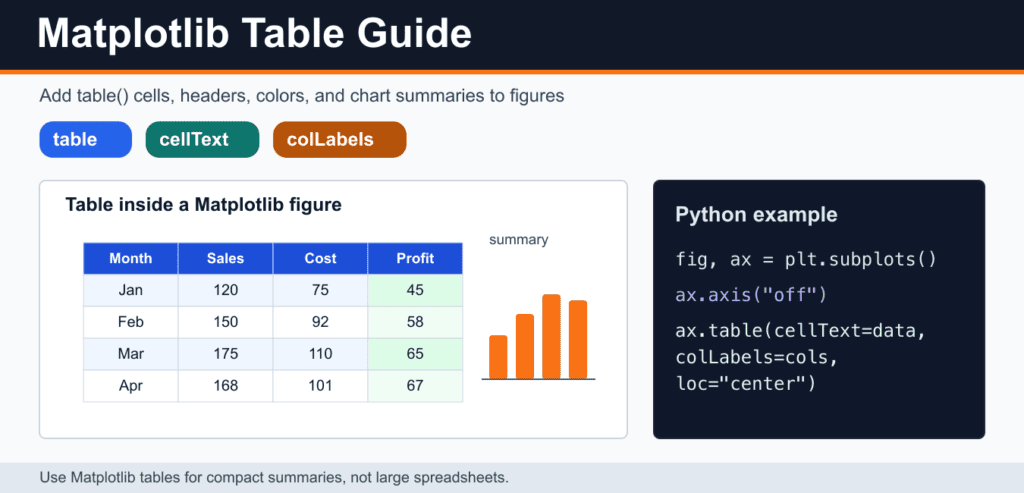Select the "Sales" column header
The image size is (1024, 493).
click(225, 259)
